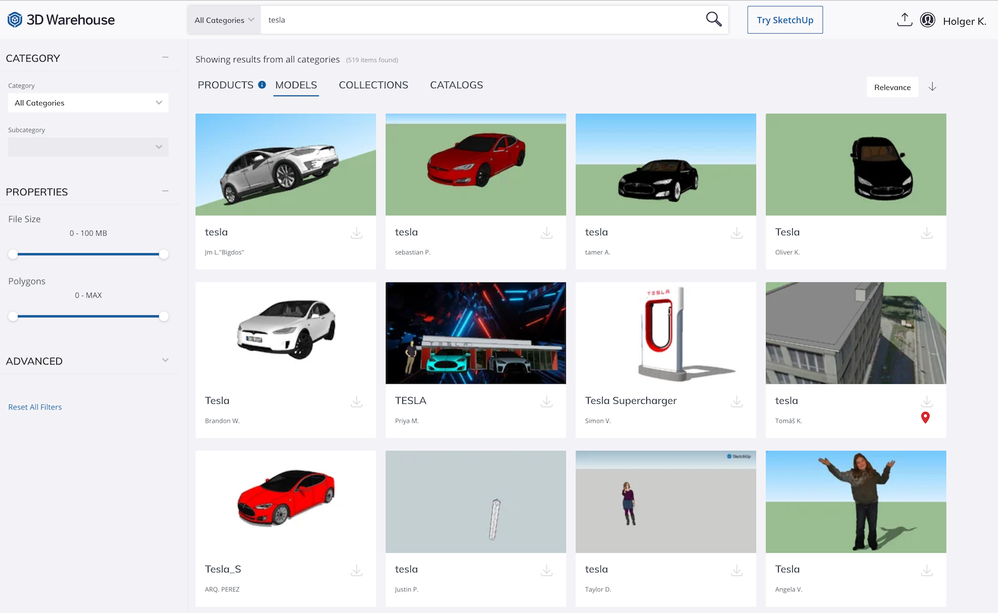The image size is (998, 613).
Task: Open the building thumbnail by Tomáš K.
Action: coord(856,333)
